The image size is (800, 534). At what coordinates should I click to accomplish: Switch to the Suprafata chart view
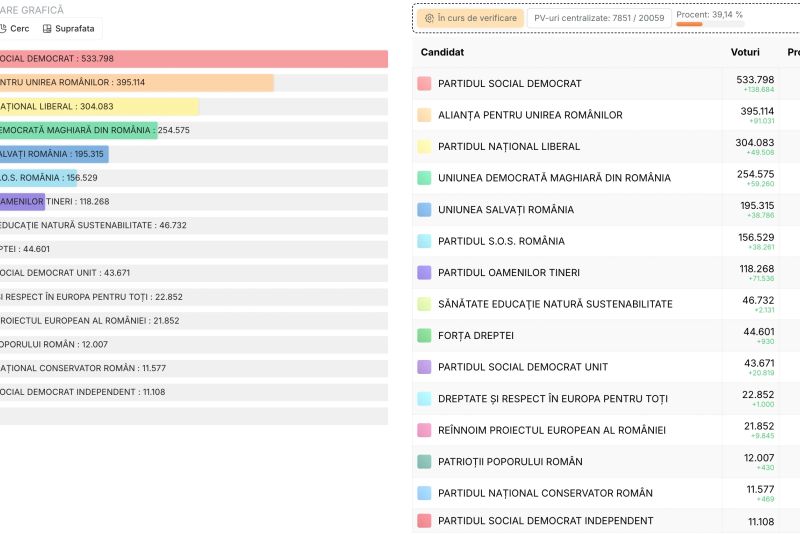point(68,29)
